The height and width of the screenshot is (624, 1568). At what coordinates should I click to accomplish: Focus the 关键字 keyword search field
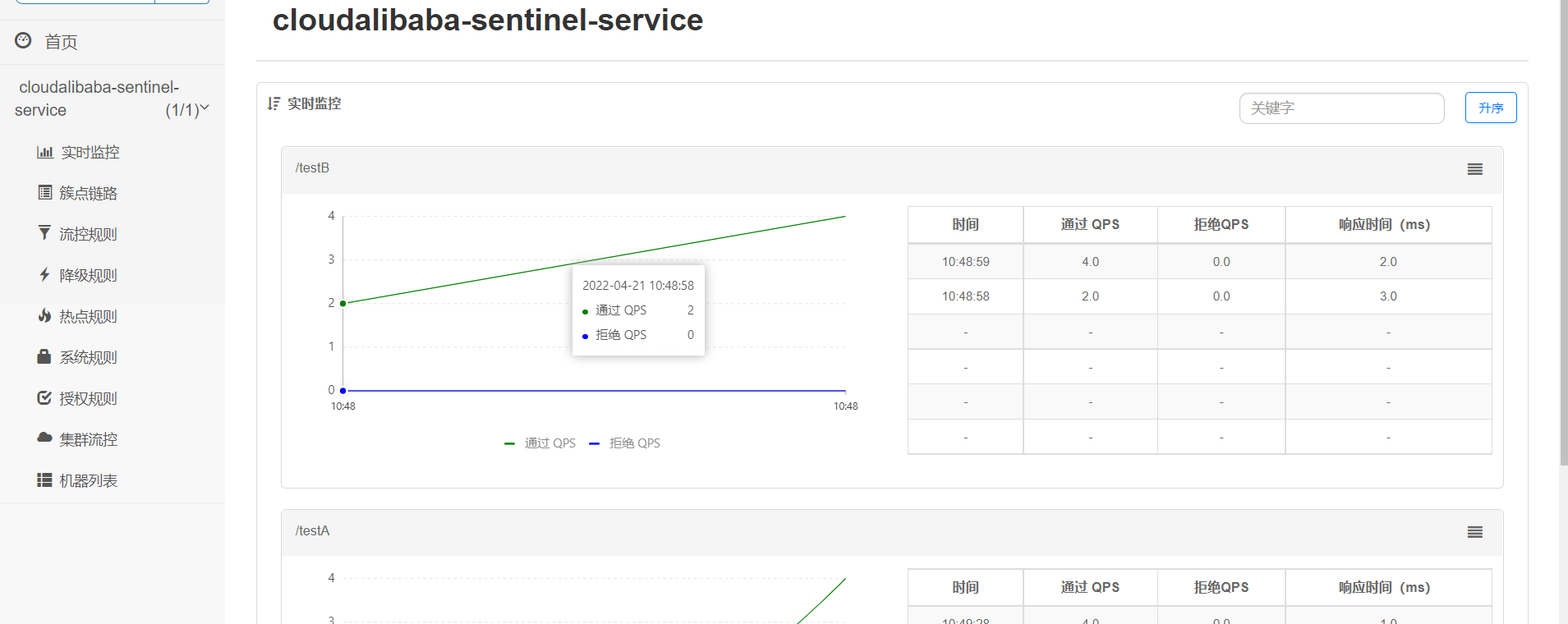(1341, 108)
